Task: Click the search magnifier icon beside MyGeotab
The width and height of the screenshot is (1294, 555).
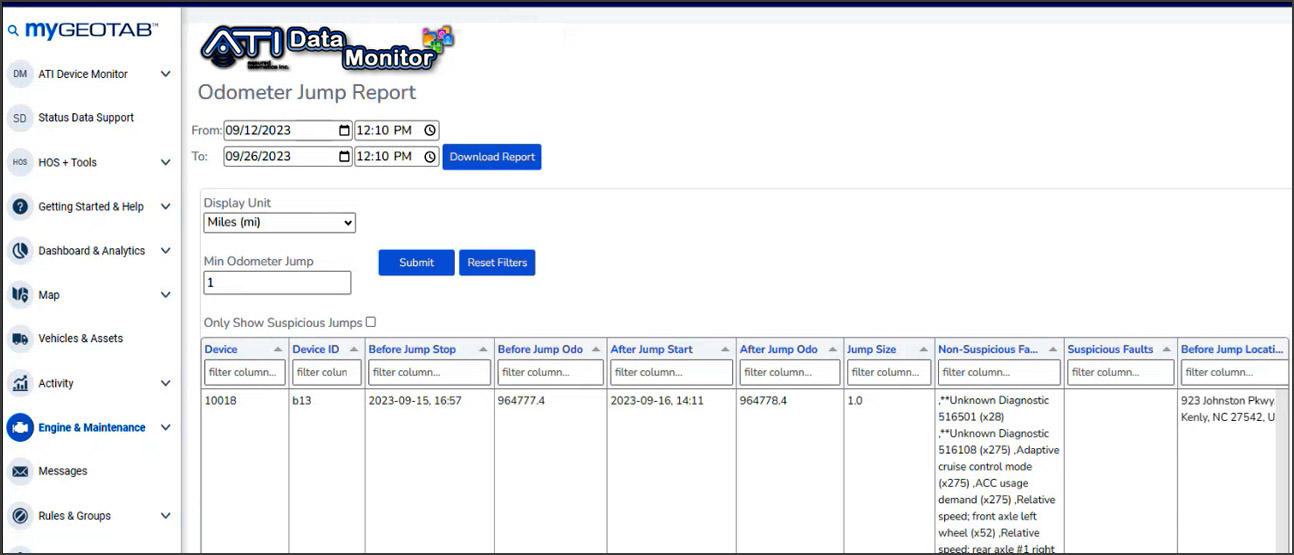Action: coord(13,31)
